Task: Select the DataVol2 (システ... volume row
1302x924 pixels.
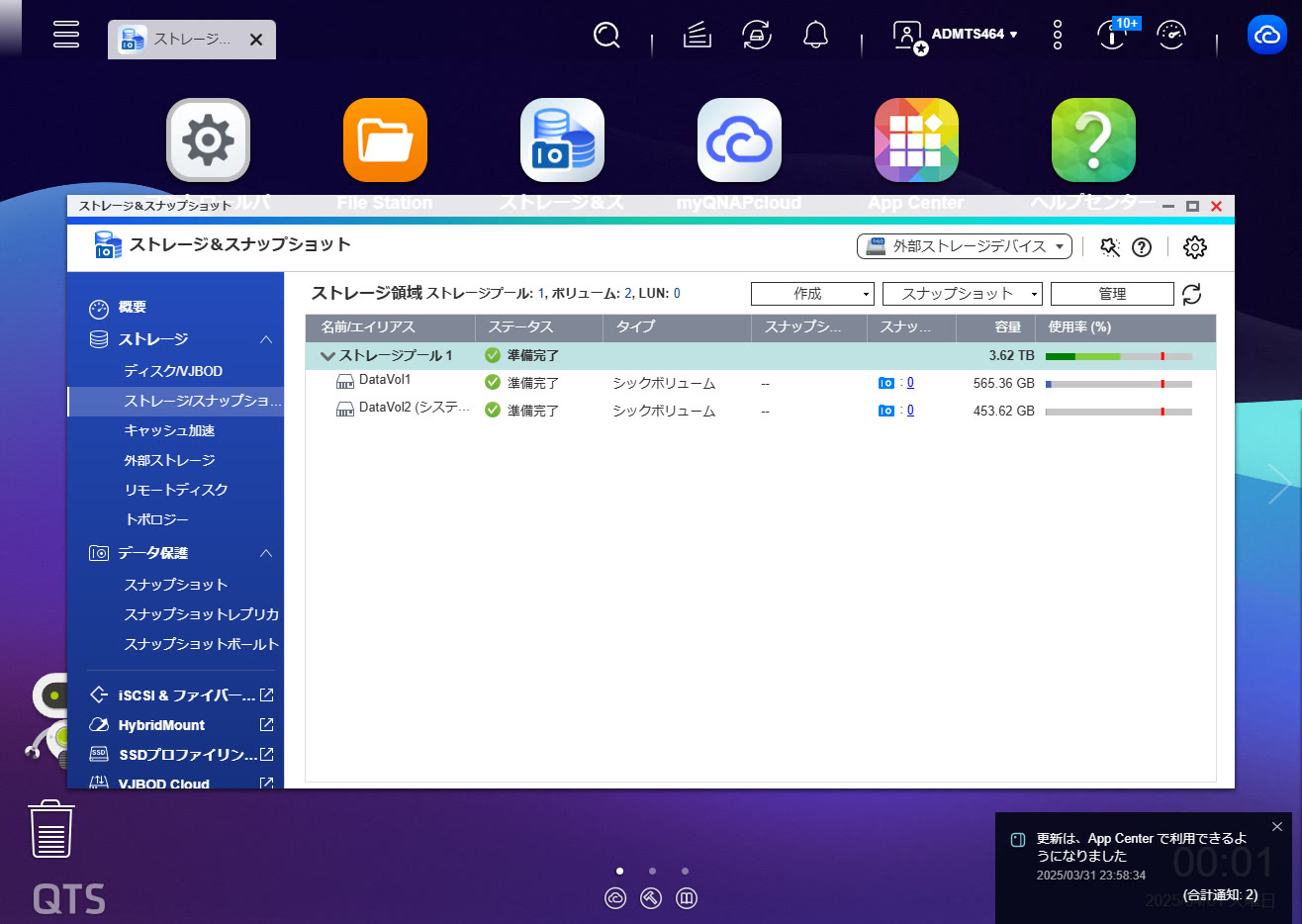Action: (761, 411)
